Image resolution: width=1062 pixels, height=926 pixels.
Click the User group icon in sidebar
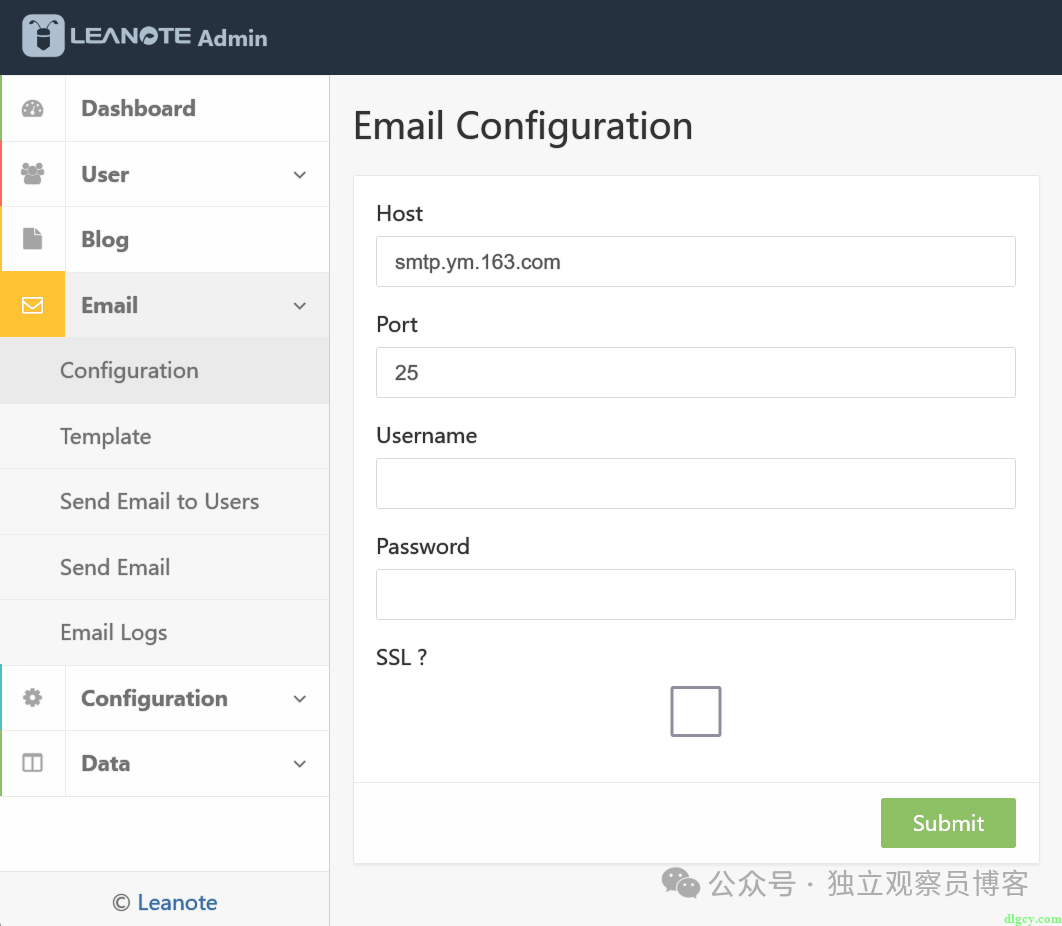[33, 174]
